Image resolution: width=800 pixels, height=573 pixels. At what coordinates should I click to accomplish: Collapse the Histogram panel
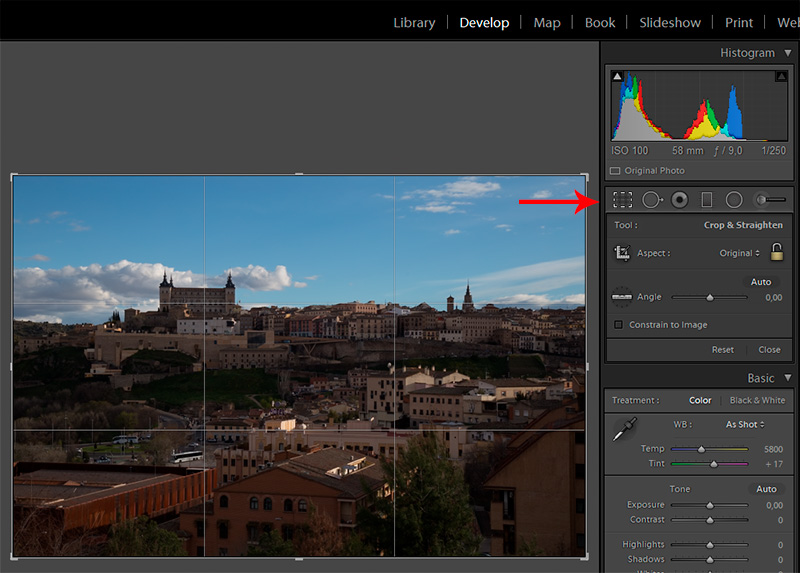point(788,53)
